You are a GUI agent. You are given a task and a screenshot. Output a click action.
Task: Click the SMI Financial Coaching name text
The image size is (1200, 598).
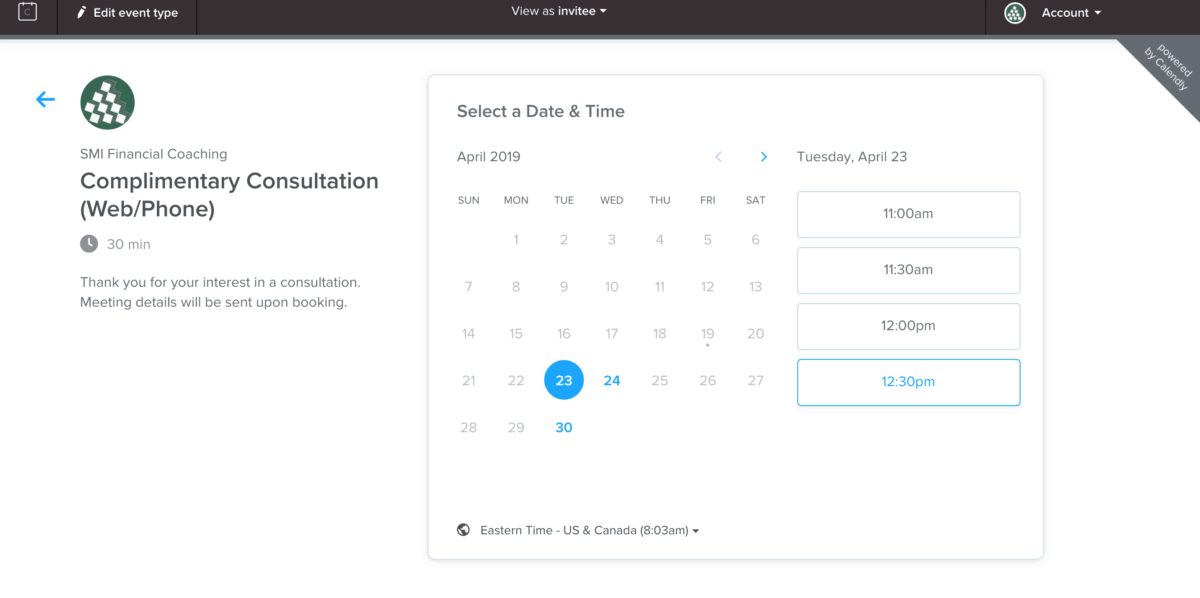point(154,154)
